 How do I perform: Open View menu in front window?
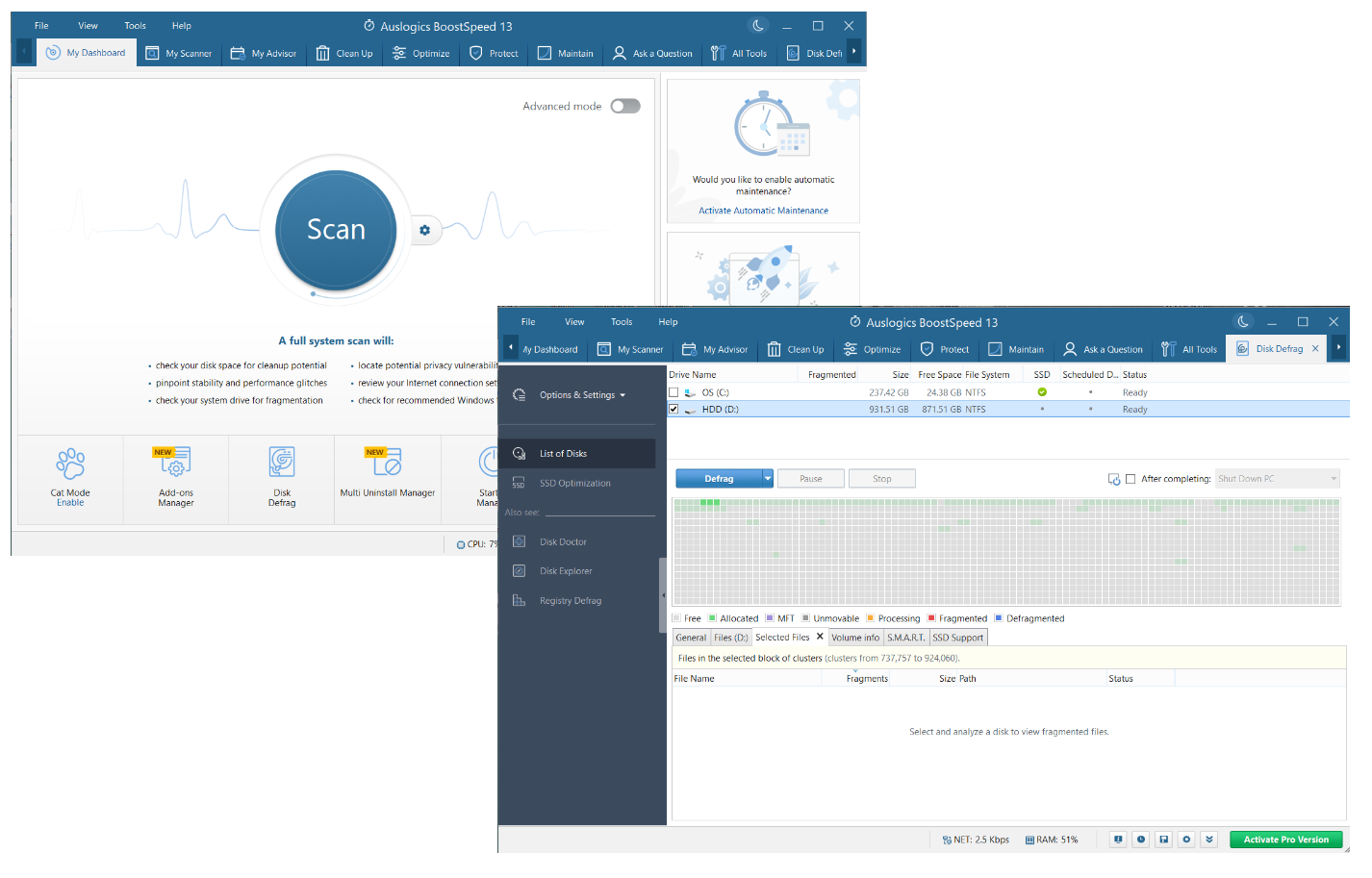[574, 322]
